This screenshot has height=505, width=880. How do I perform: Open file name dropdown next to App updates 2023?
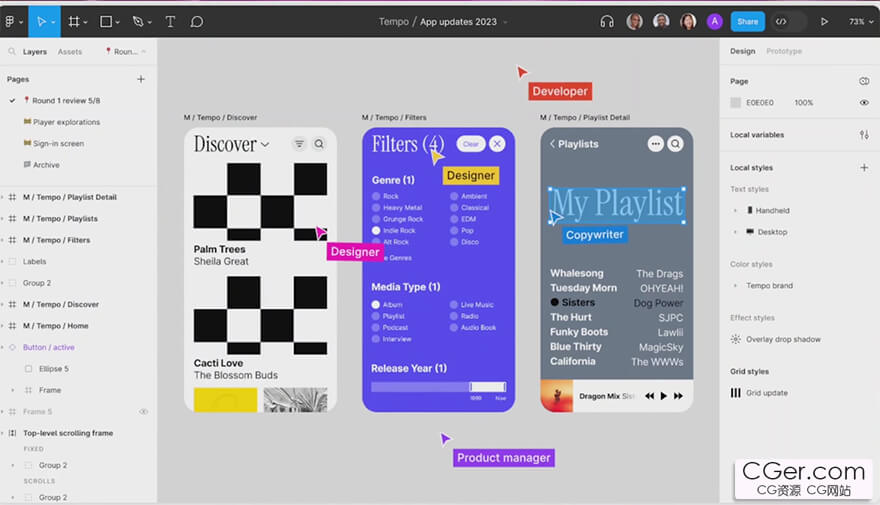click(505, 22)
